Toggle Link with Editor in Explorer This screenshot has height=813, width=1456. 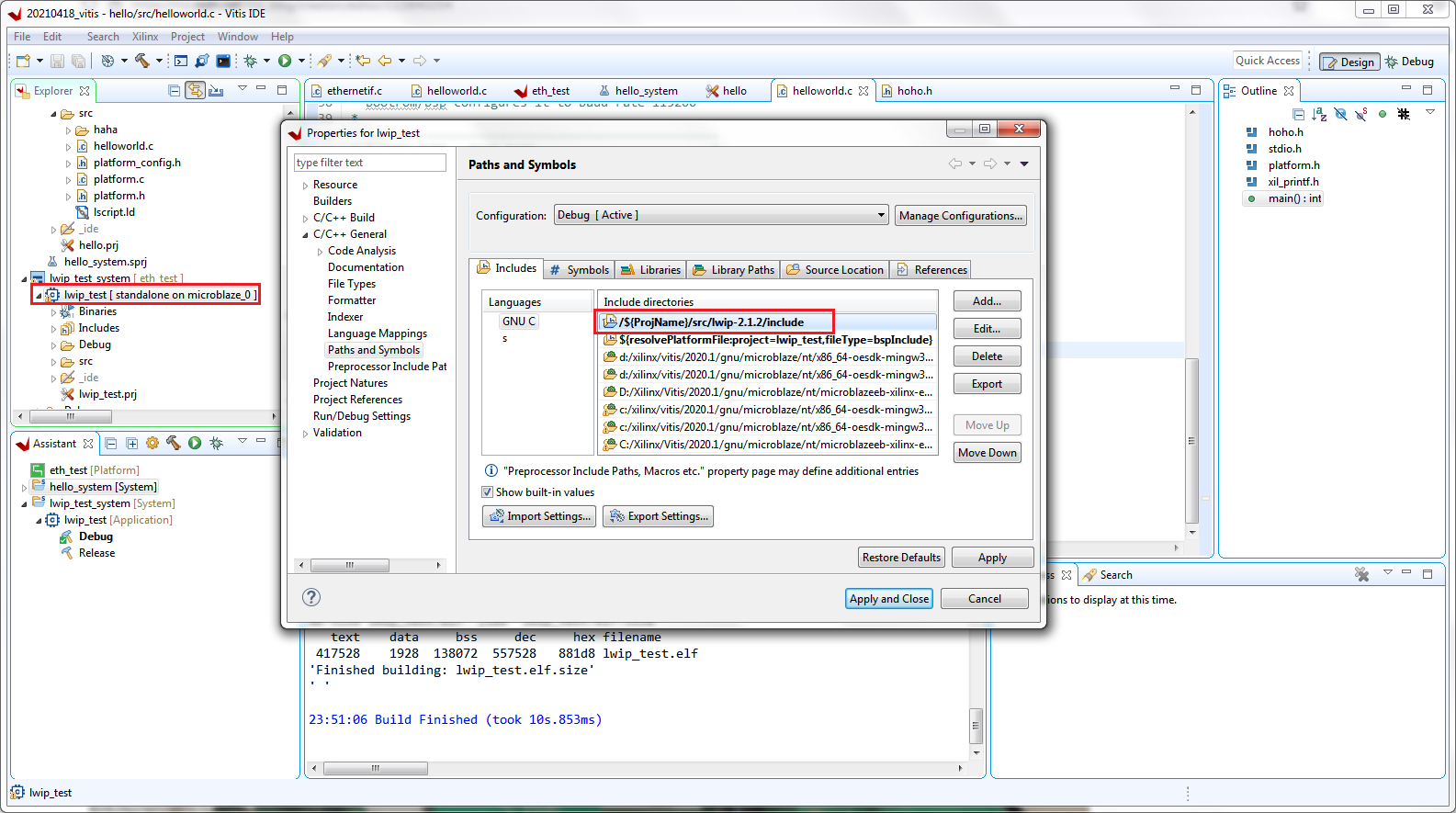[x=195, y=90]
